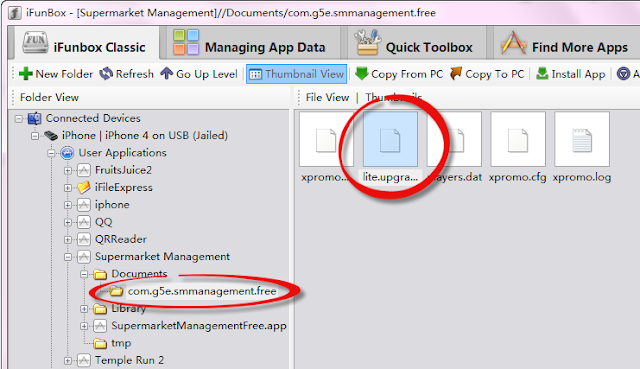Click the Copy From PC green arrow icon

[x=362, y=74]
